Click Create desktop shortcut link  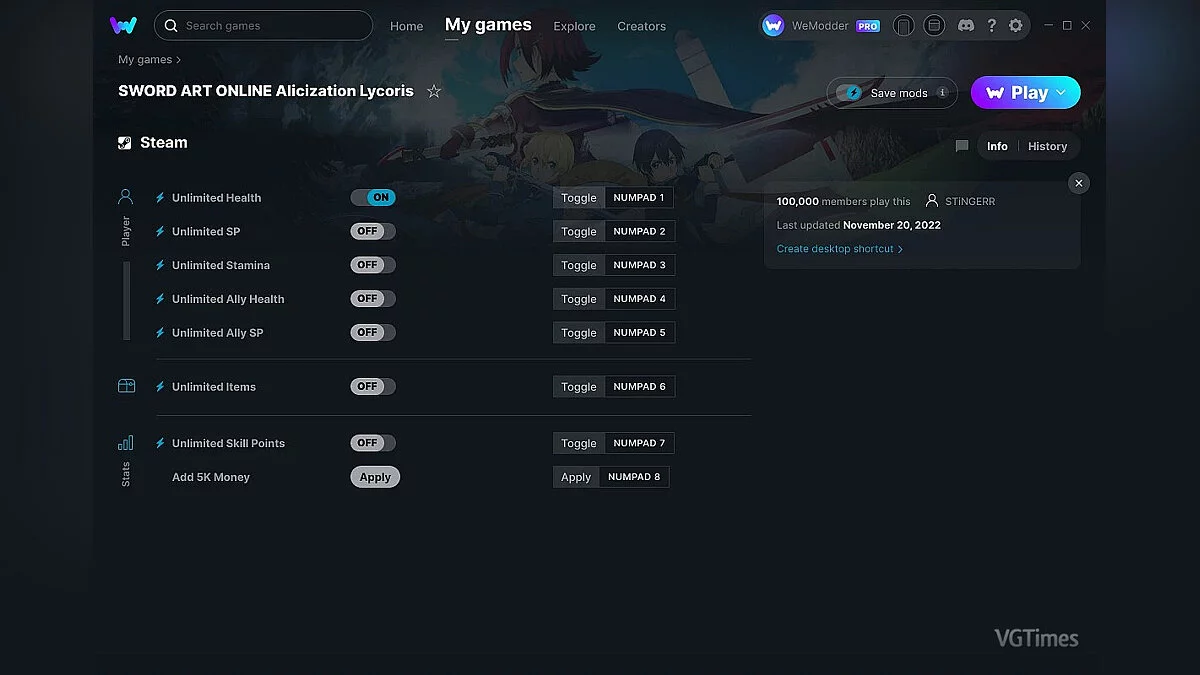click(840, 249)
